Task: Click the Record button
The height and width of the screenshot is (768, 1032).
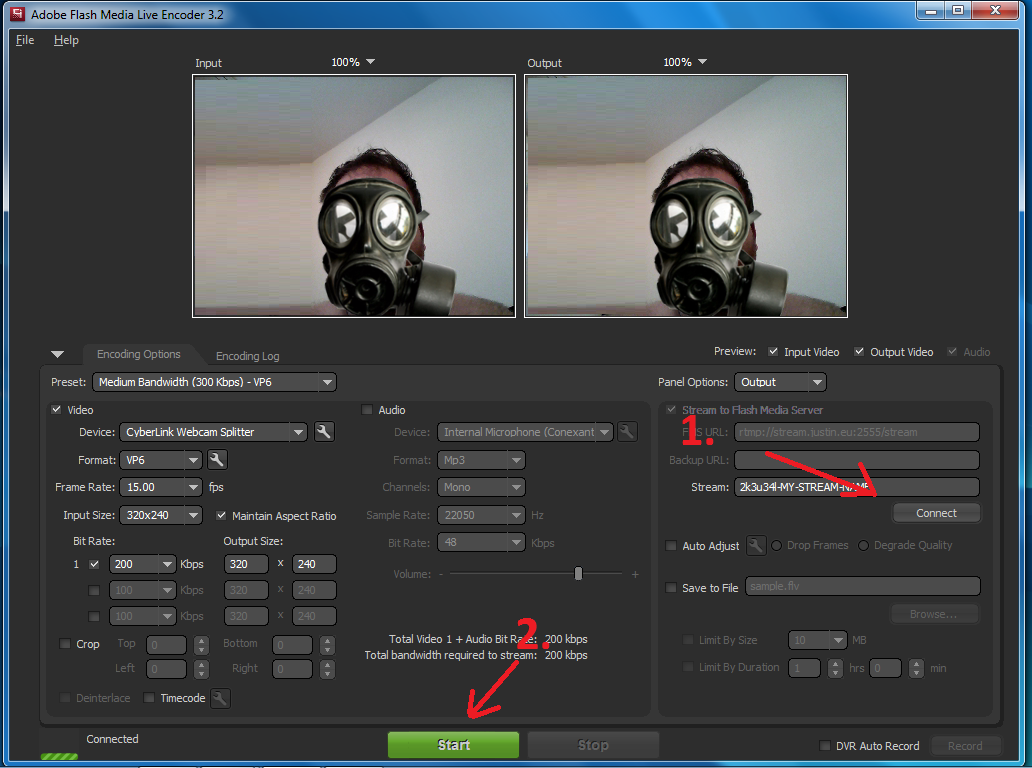Action: point(965,746)
